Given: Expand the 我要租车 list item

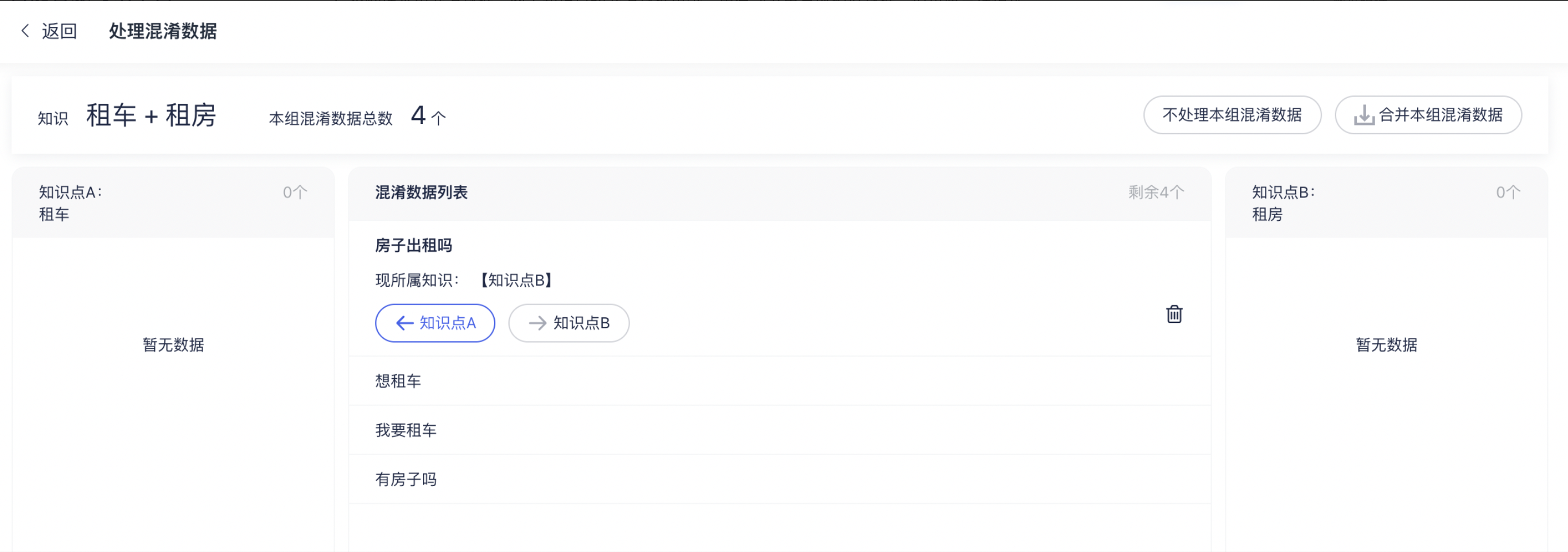Looking at the screenshot, I should pos(779,430).
